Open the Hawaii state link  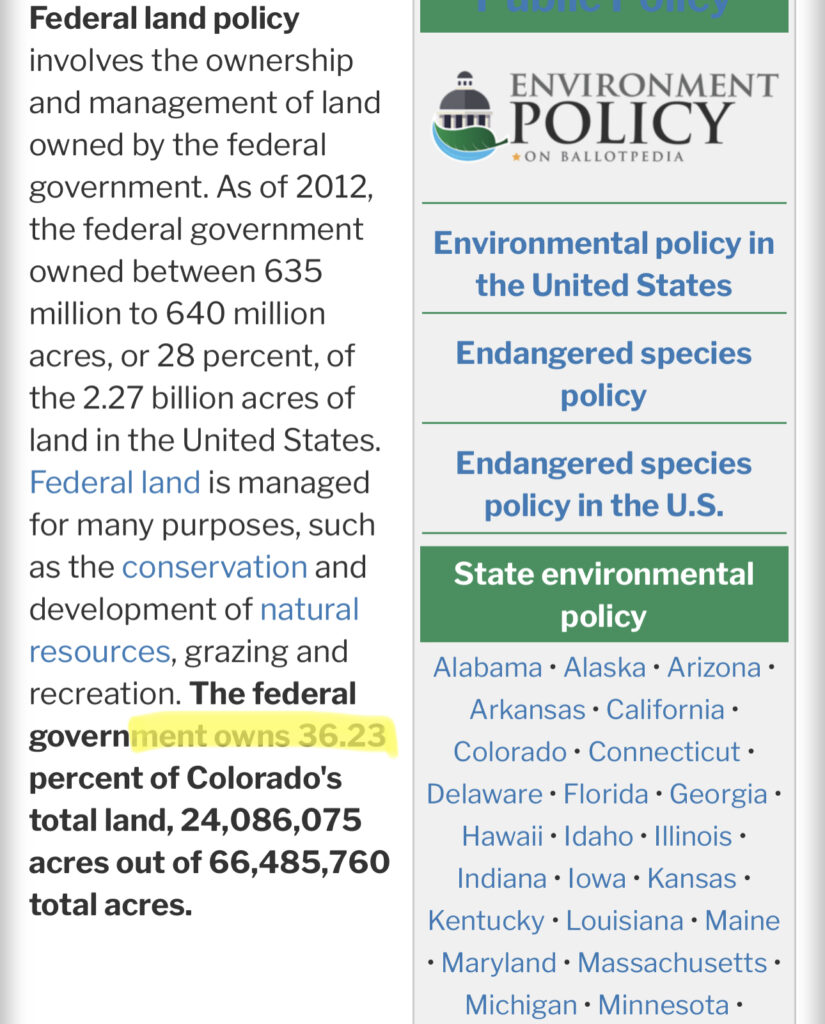tap(502, 836)
